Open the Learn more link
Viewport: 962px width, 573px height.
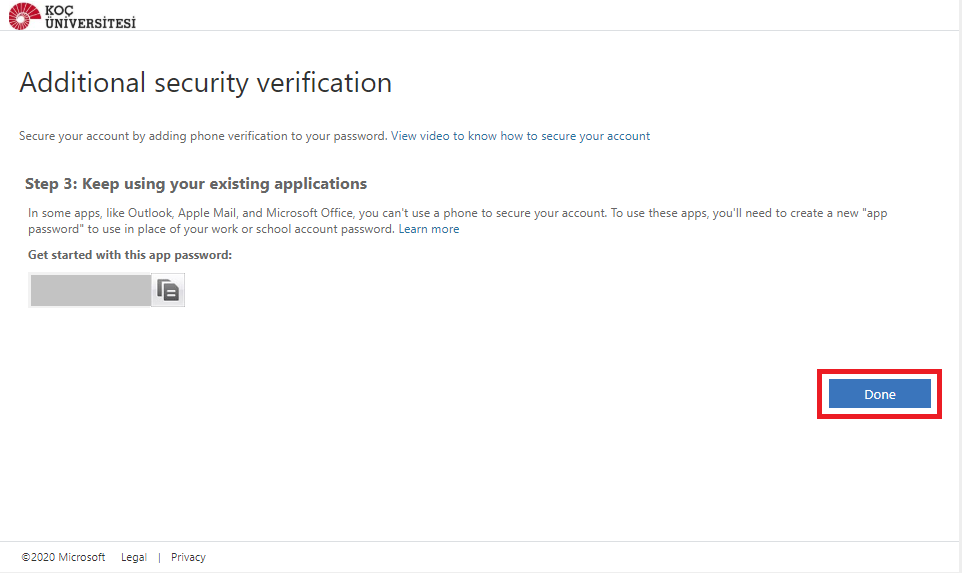[429, 229]
